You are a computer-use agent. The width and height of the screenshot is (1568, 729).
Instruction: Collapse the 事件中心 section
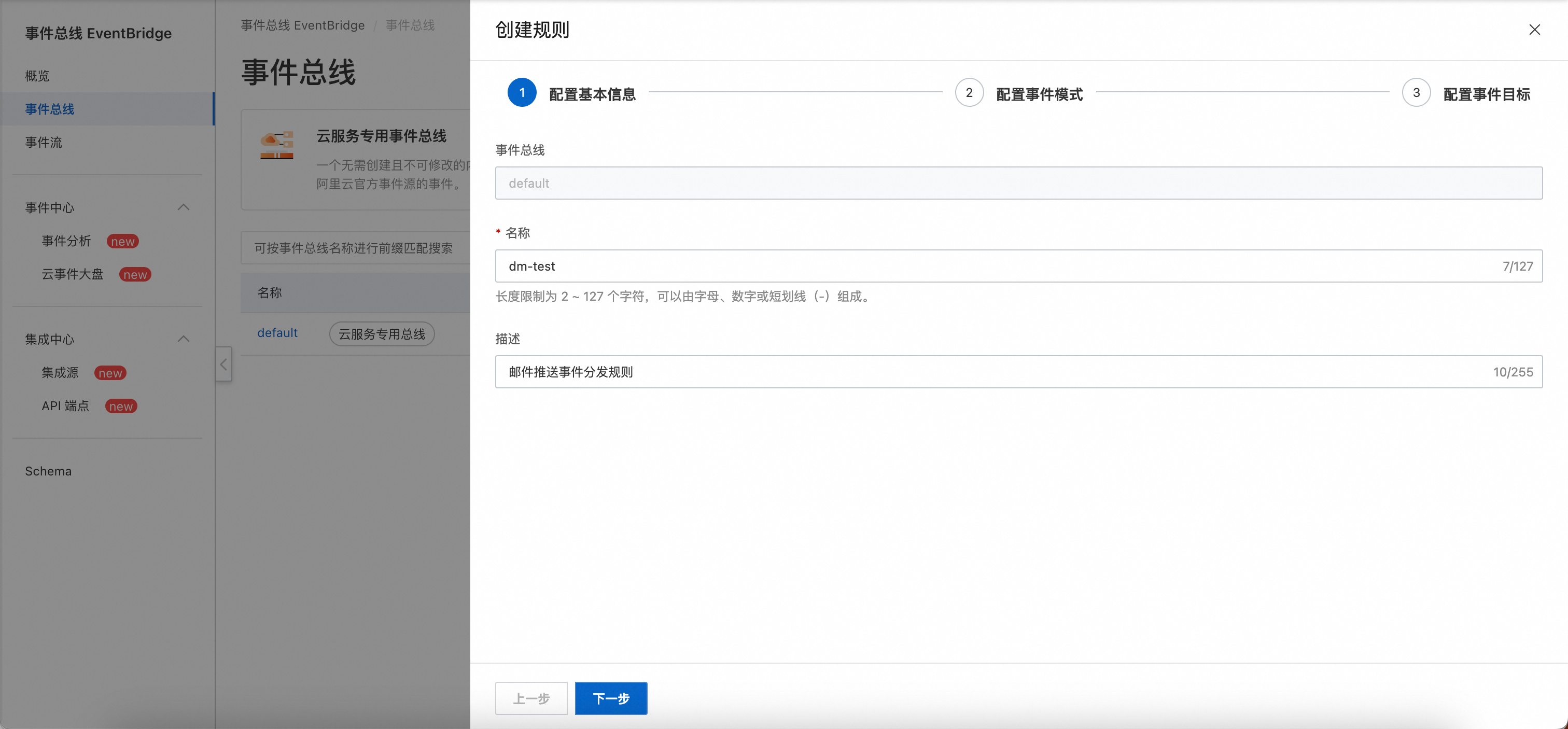183,207
